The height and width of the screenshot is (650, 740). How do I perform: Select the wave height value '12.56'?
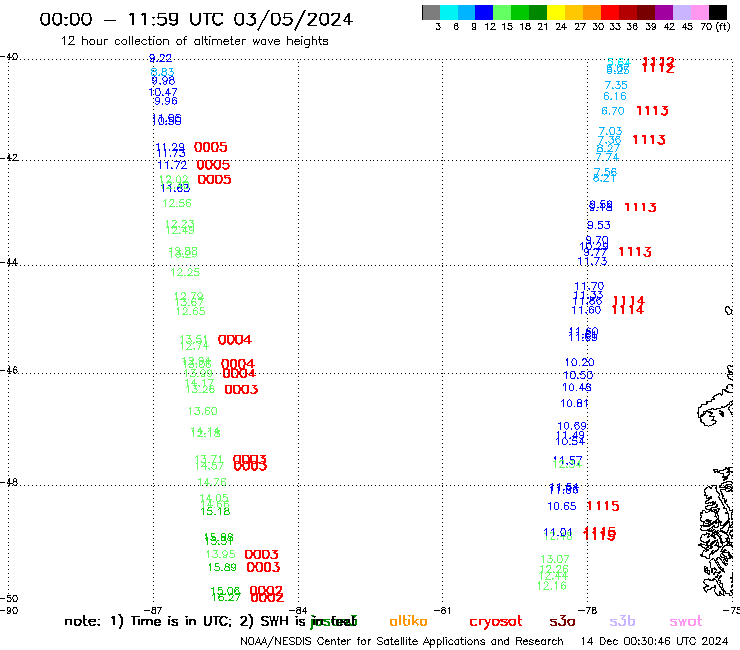tap(177, 203)
